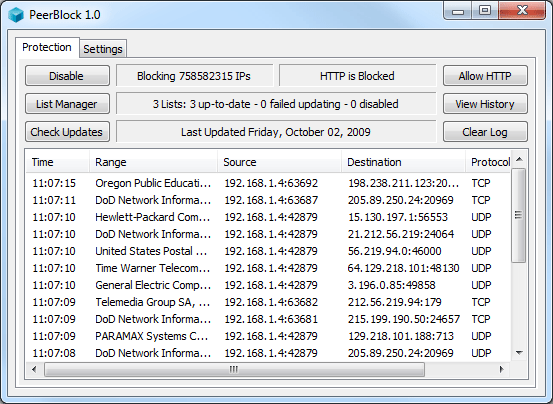Select the Protection tab
553x404 pixels.
coord(47,47)
